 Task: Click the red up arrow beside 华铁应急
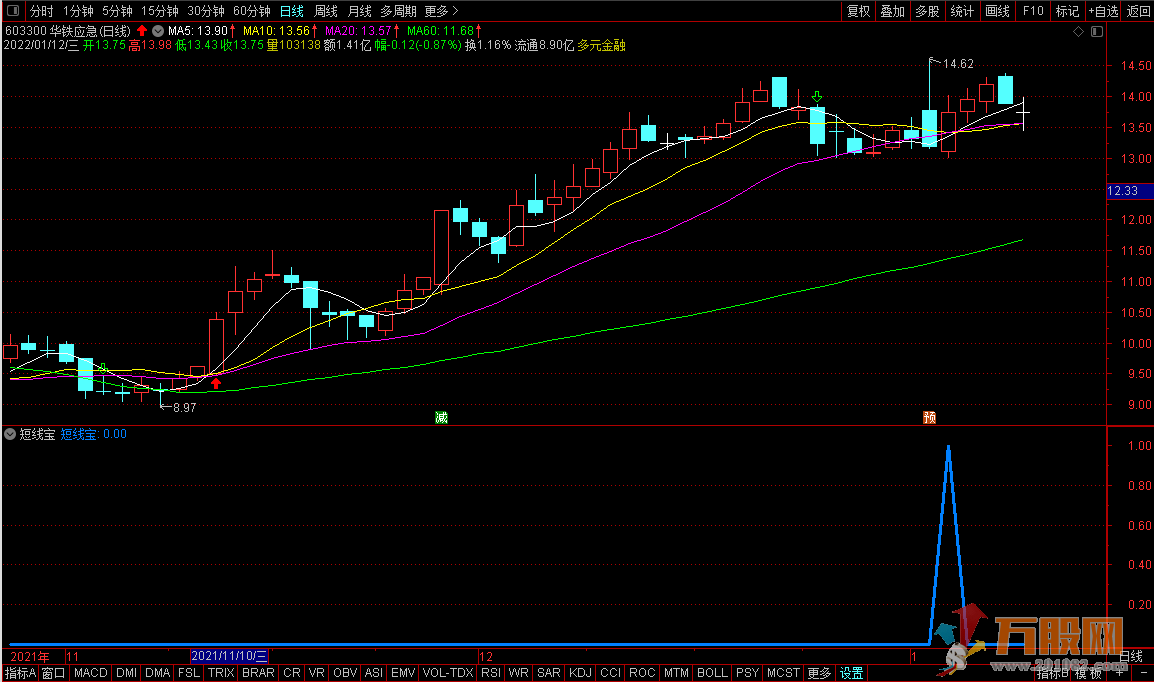(x=142, y=31)
